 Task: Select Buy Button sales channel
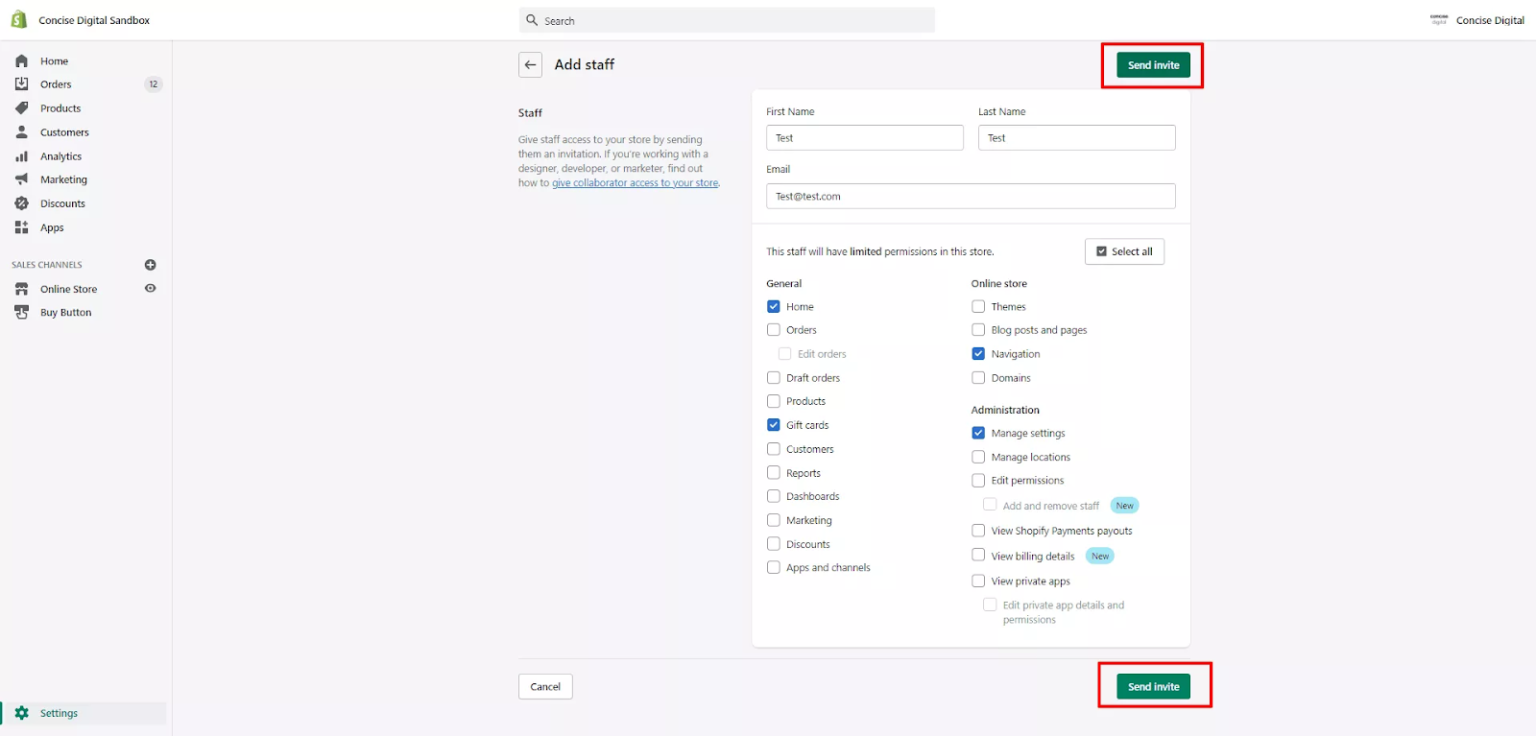point(64,311)
